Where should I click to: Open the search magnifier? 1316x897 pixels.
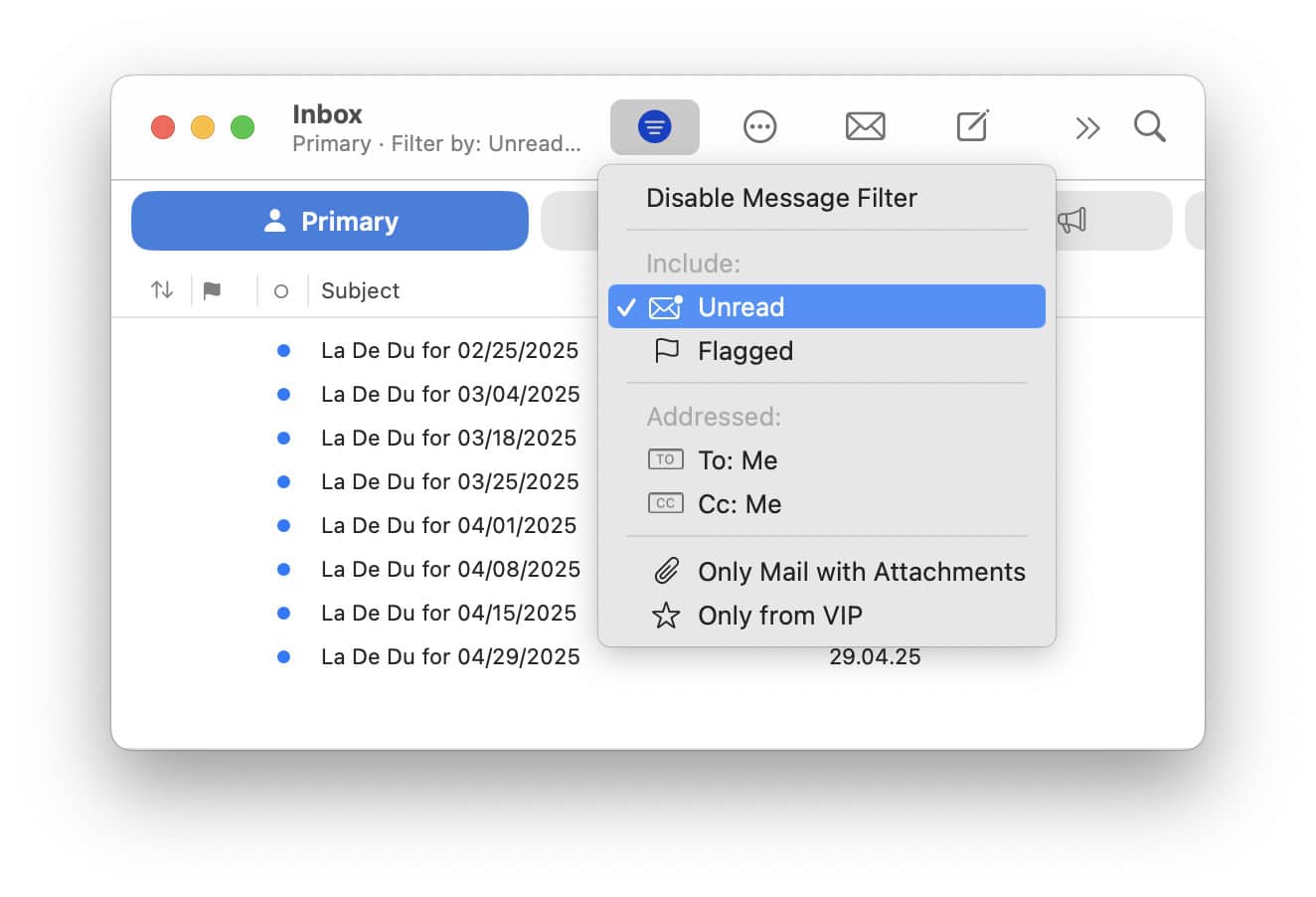1150,127
